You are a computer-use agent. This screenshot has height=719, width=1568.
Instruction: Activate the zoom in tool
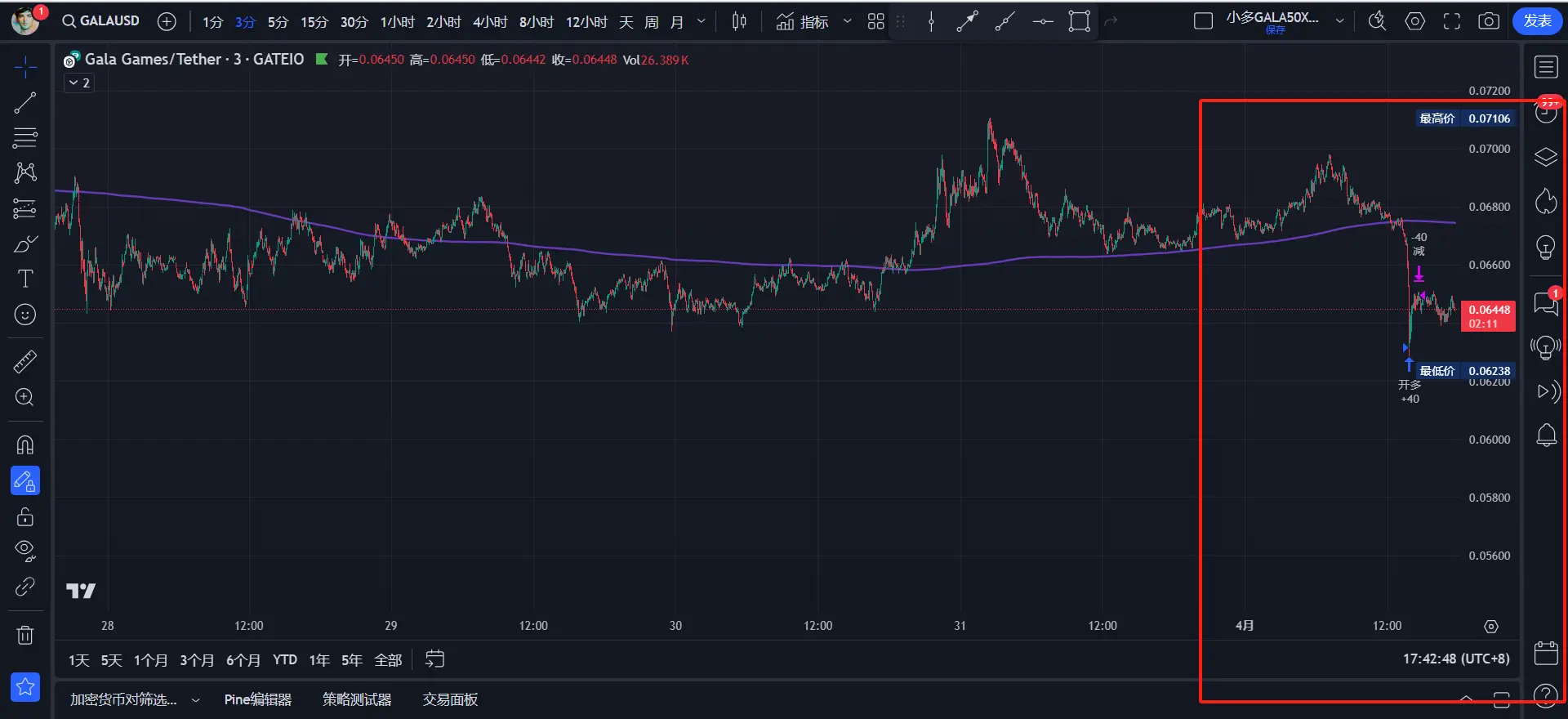point(25,397)
